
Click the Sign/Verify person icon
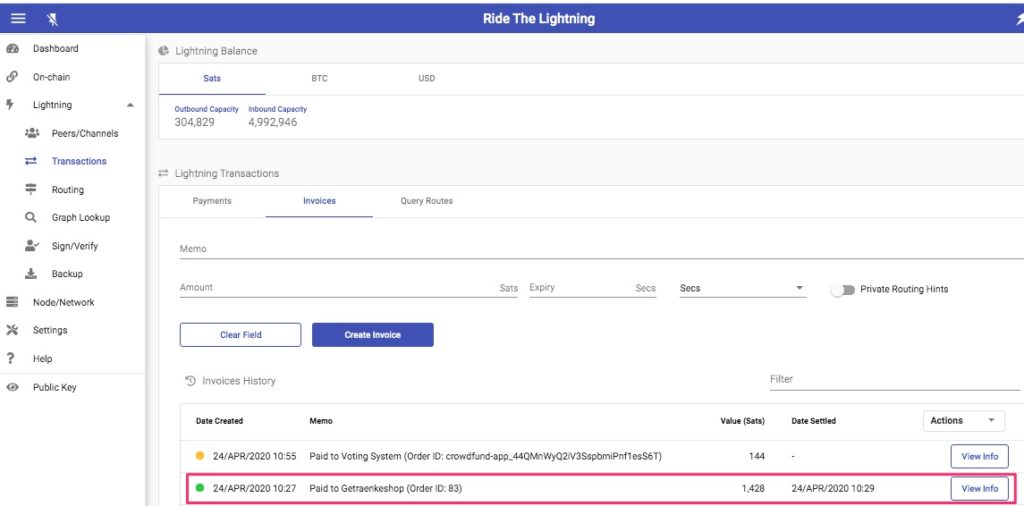31,246
